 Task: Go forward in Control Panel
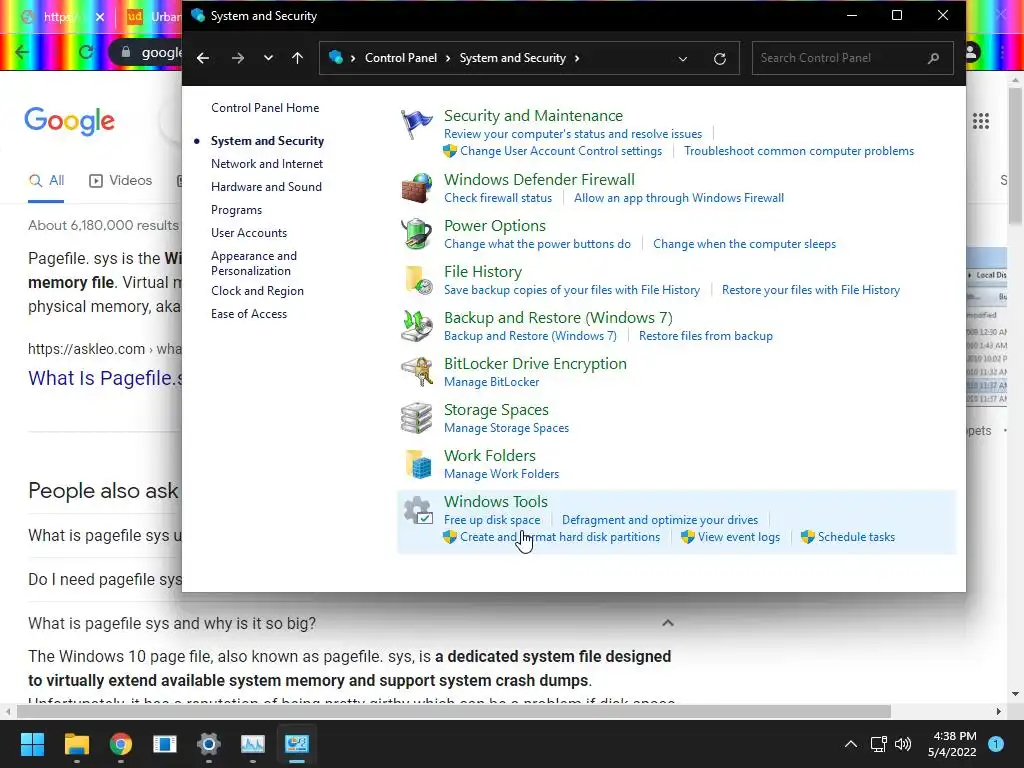click(238, 58)
